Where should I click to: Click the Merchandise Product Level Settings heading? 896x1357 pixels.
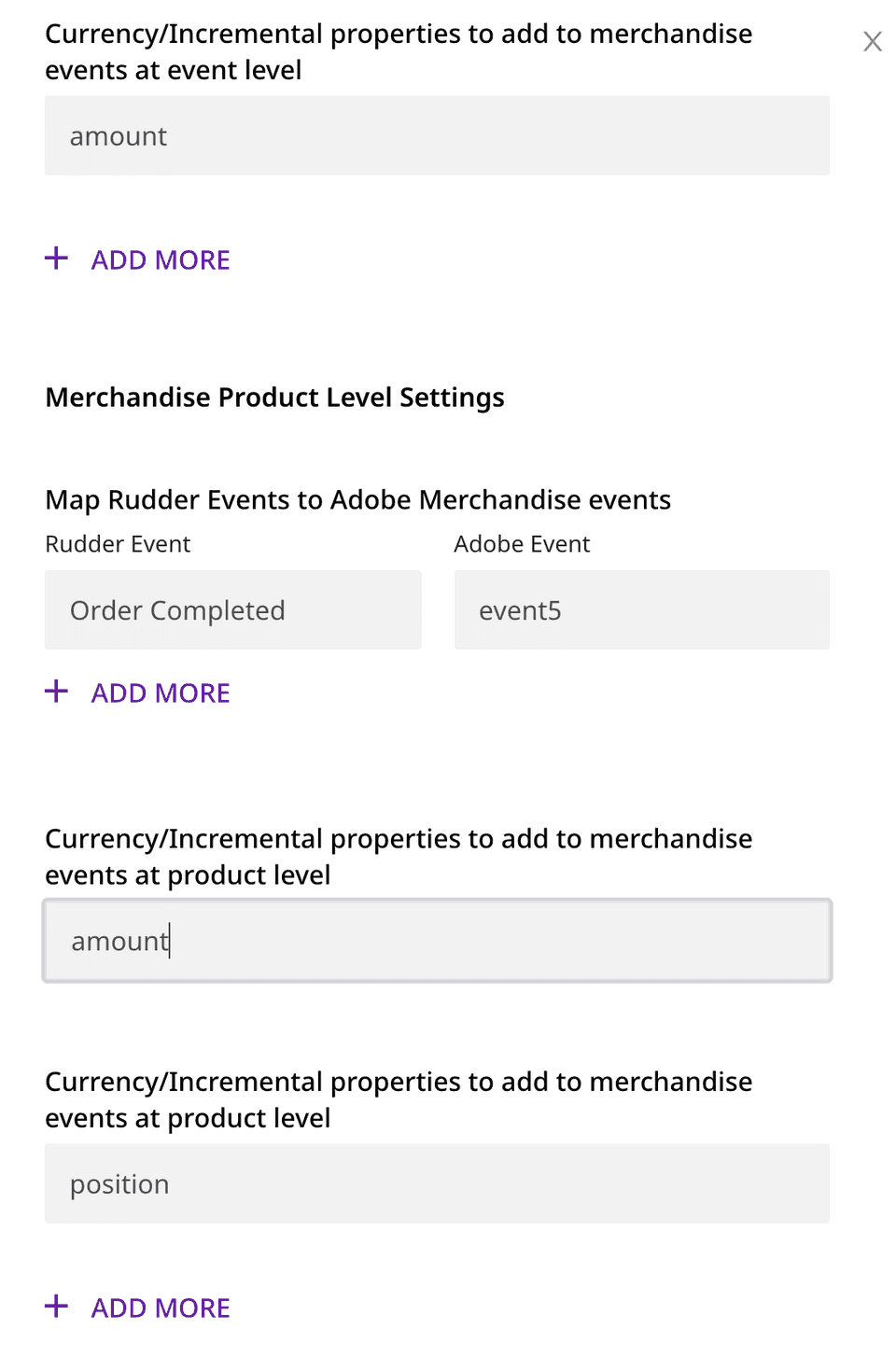point(274,398)
